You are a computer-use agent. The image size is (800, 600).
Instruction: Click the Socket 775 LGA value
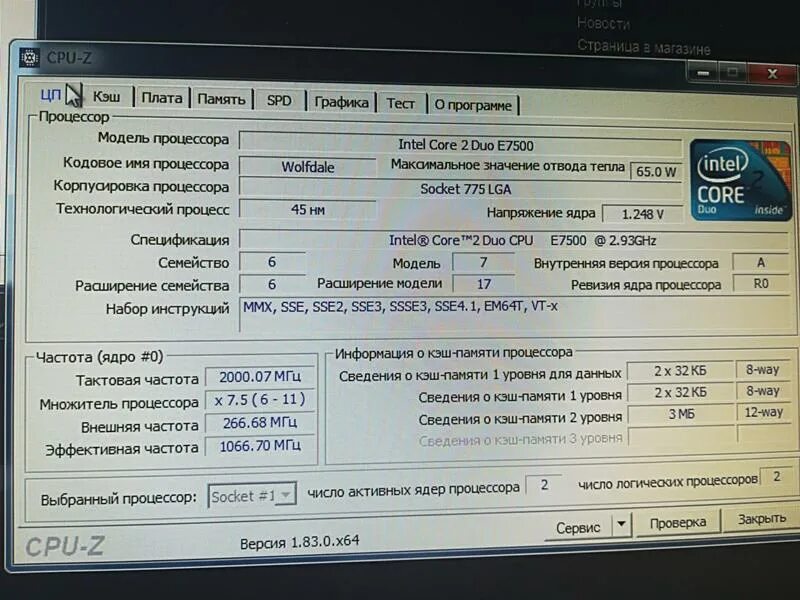click(461, 189)
